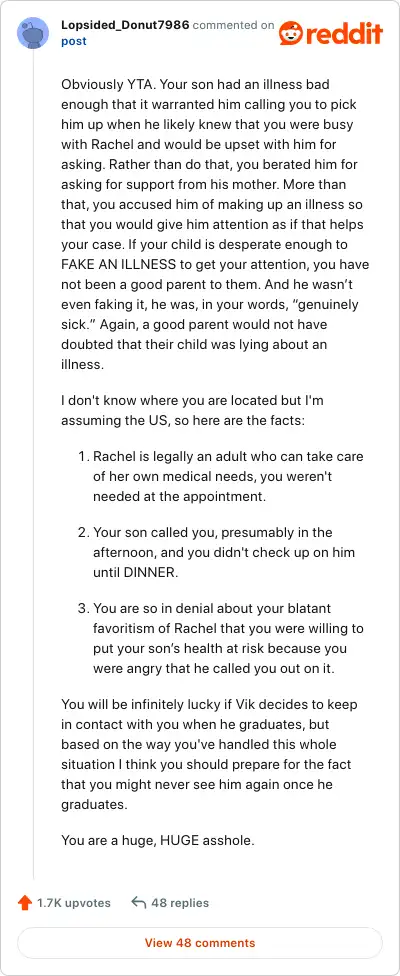Click the "Obviously YTA" opening paragraph
This screenshot has width=400, height=976.
click(215, 224)
